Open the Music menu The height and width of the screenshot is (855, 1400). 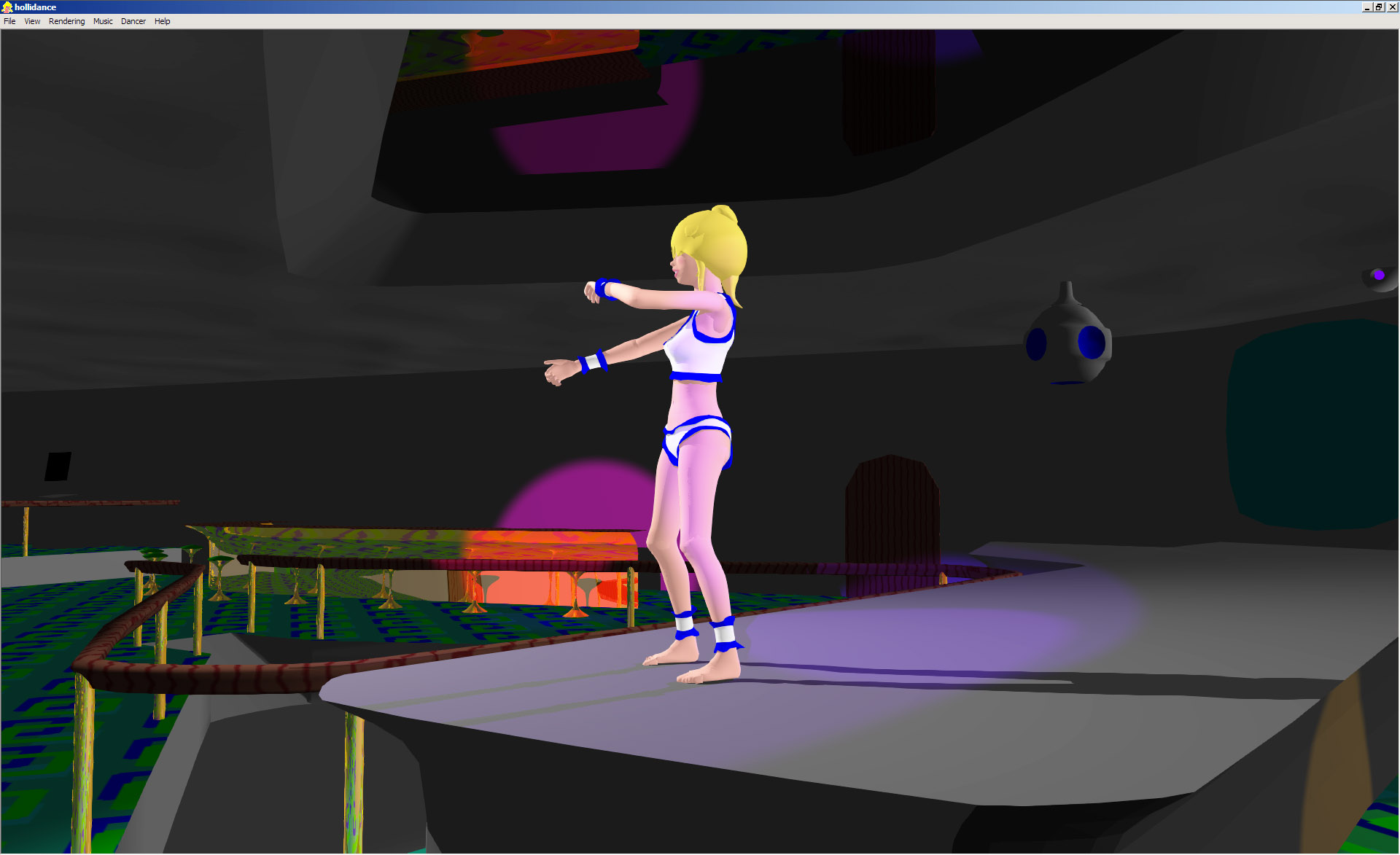click(103, 21)
